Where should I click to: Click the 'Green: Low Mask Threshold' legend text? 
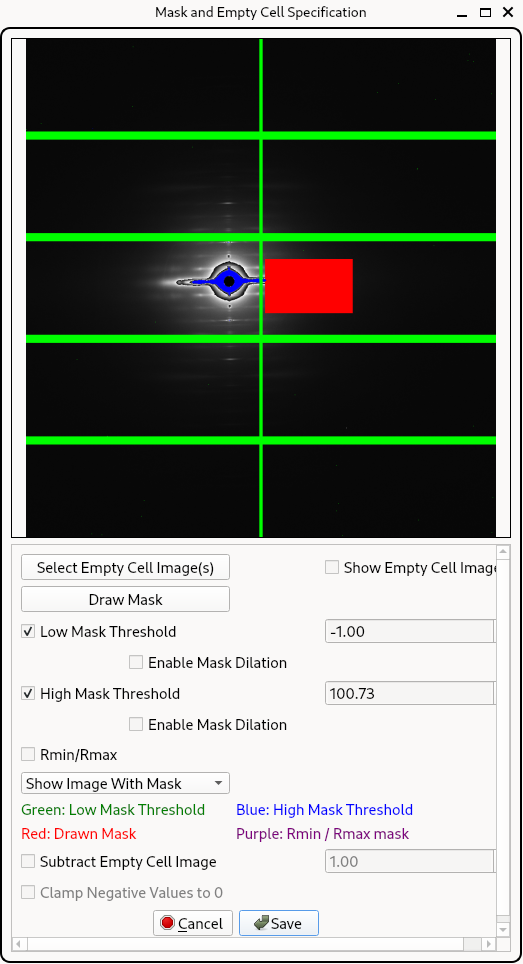[113, 810]
